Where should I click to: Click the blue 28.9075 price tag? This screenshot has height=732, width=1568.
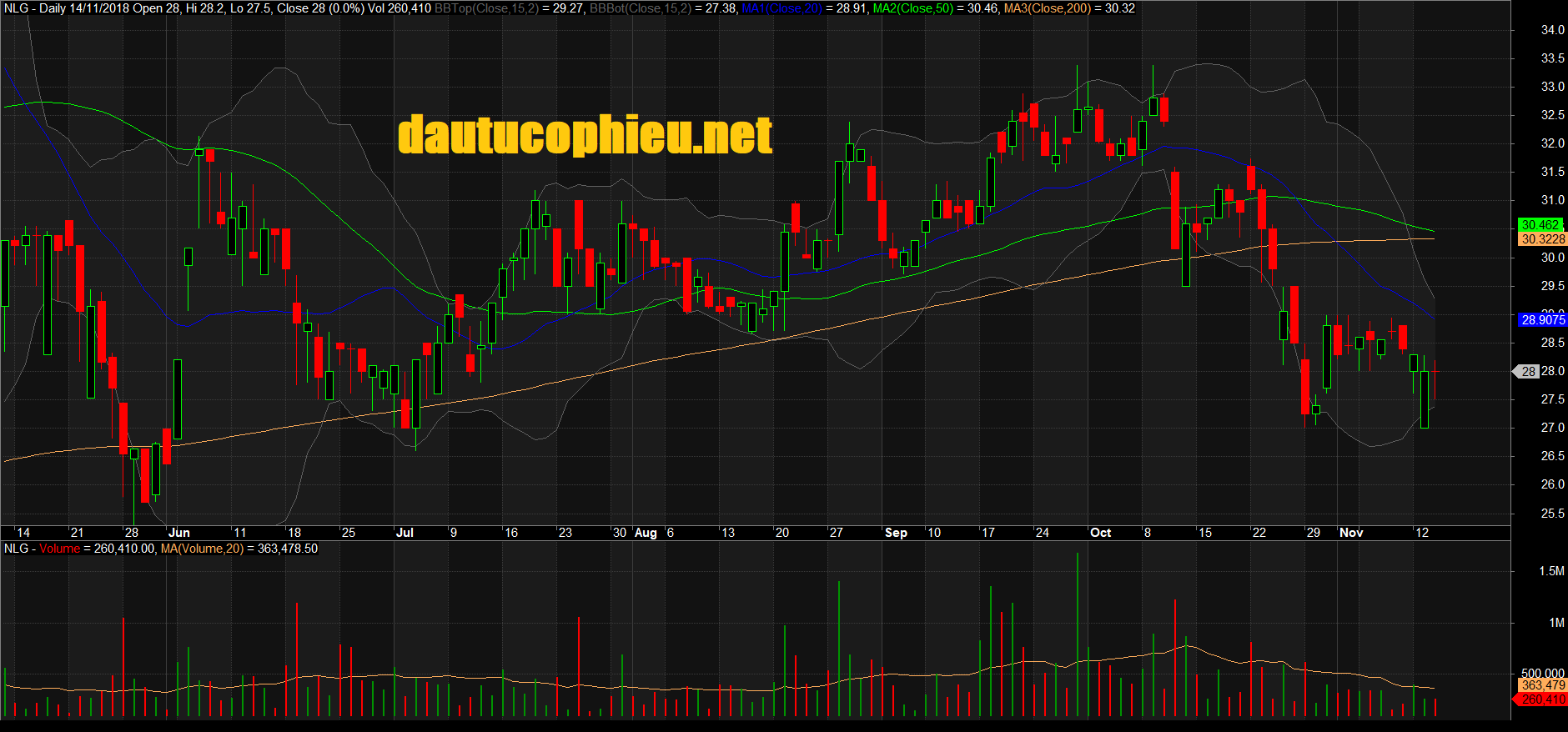point(1542,320)
